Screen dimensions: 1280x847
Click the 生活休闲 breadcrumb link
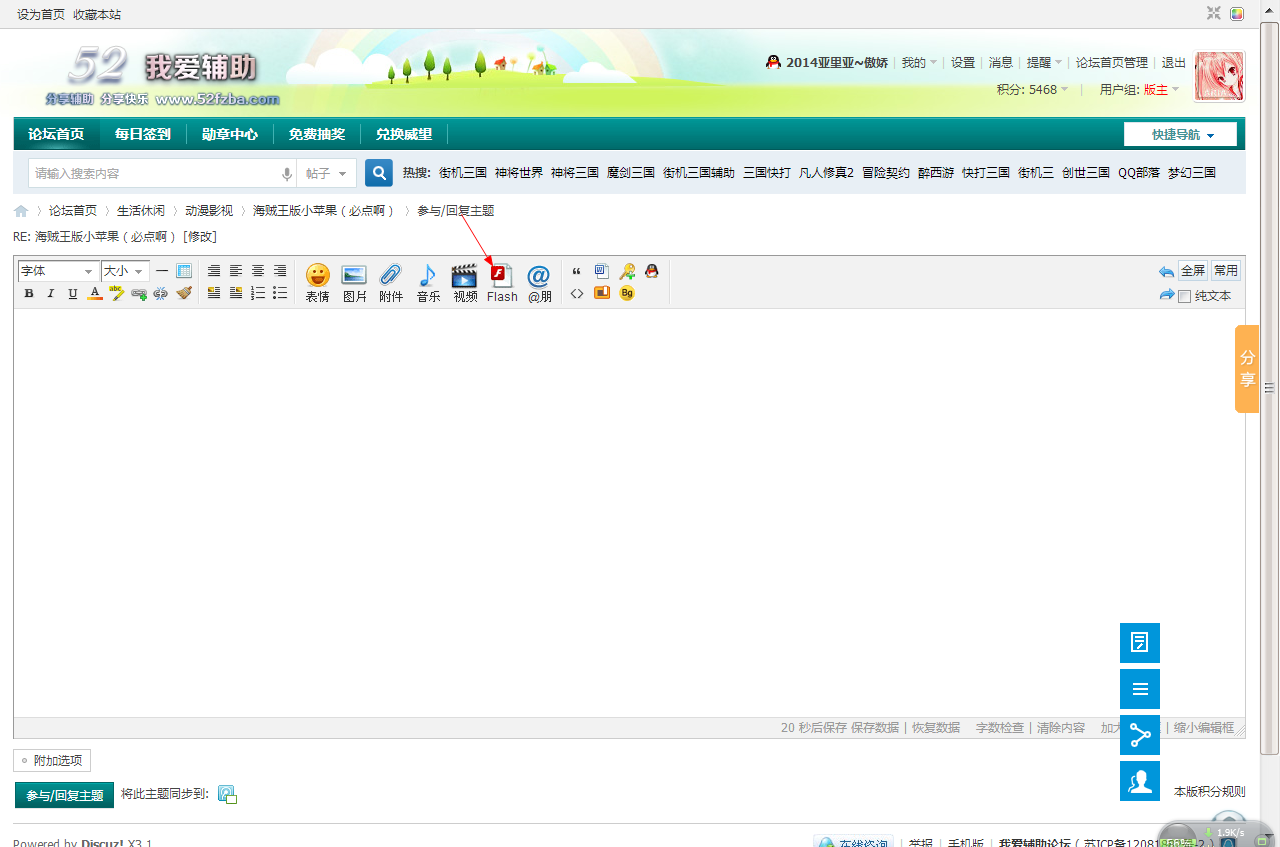(x=141, y=211)
